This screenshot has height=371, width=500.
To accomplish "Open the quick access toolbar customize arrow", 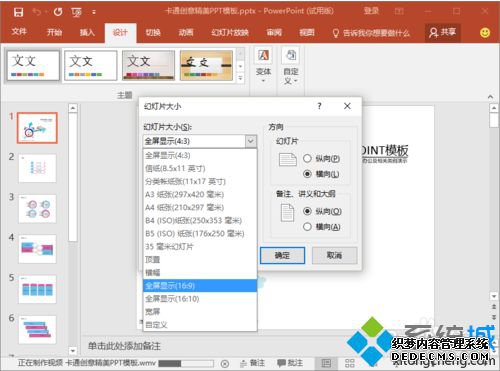I will 94,12.
